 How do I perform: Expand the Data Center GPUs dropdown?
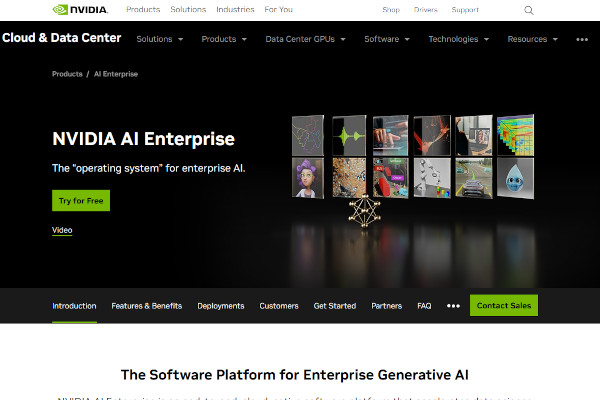tap(305, 39)
